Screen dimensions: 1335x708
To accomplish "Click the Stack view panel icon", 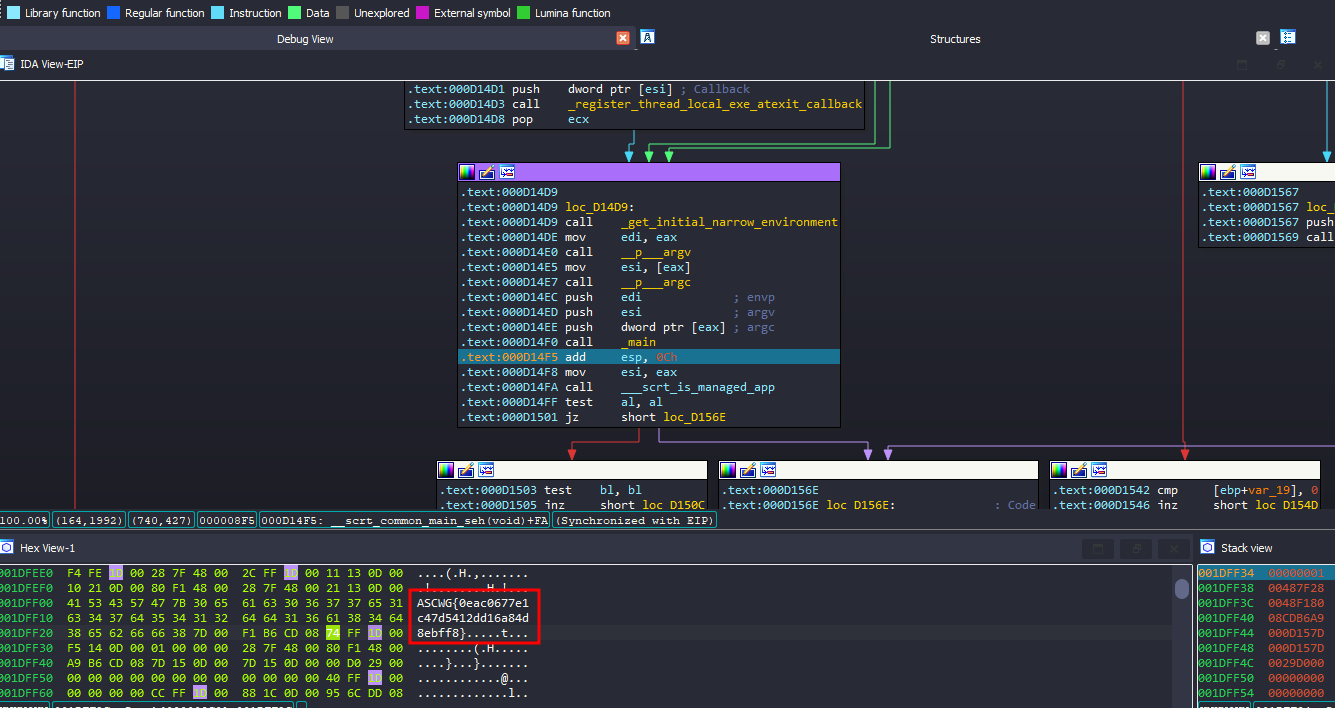I will point(1207,547).
